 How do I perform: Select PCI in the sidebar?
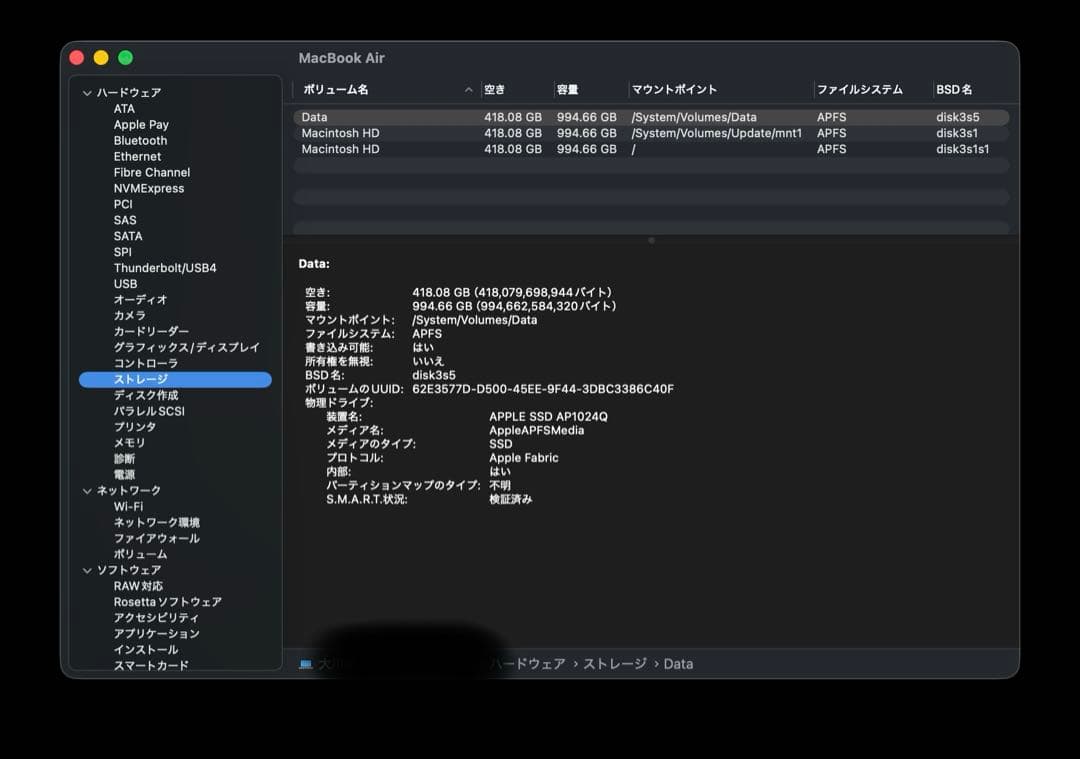[x=123, y=204]
